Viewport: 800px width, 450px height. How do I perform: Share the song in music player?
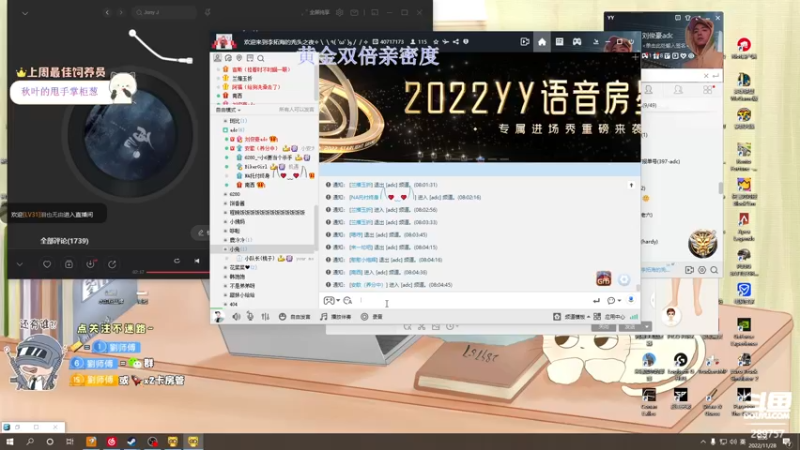pos(112,264)
